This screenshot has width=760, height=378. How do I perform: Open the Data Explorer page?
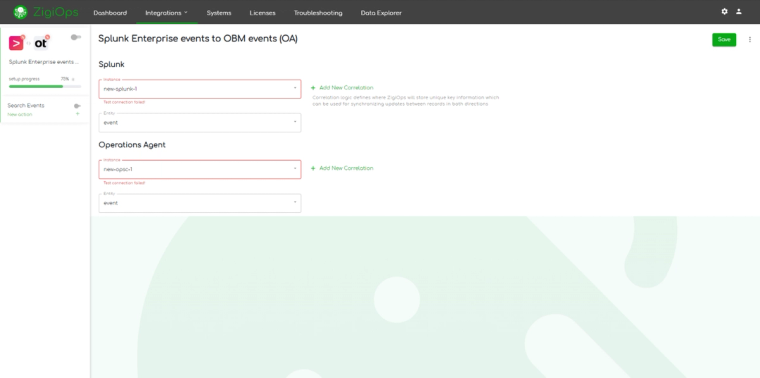[381, 13]
